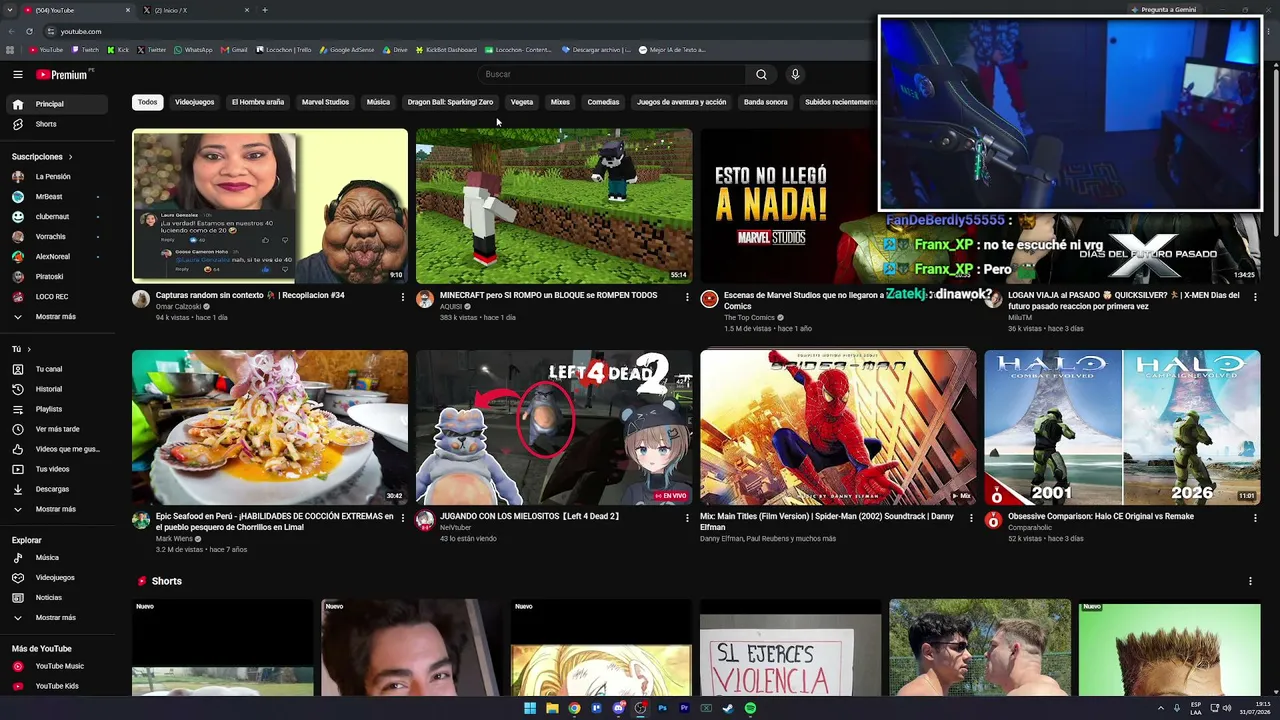Open the Shorts shelf options menu
Screen dimensions: 1280x720
click(1250, 581)
